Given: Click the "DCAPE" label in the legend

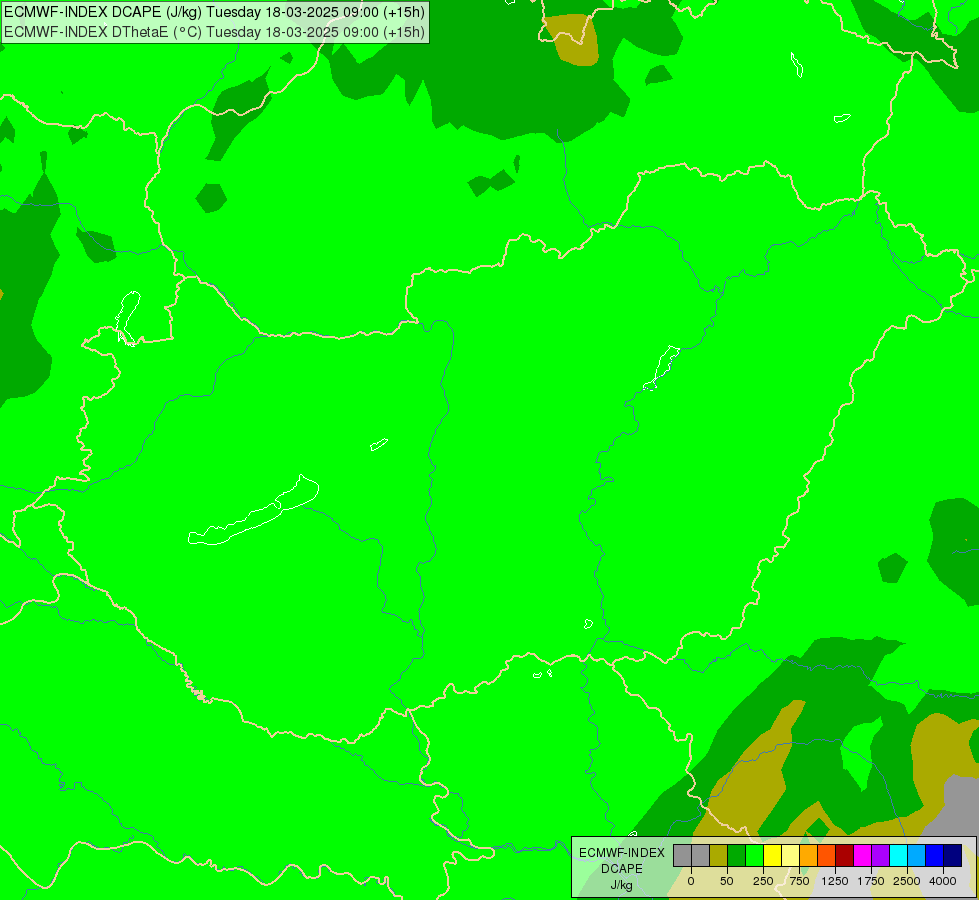Looking at the screenshot, I should (x=622, y=869).
